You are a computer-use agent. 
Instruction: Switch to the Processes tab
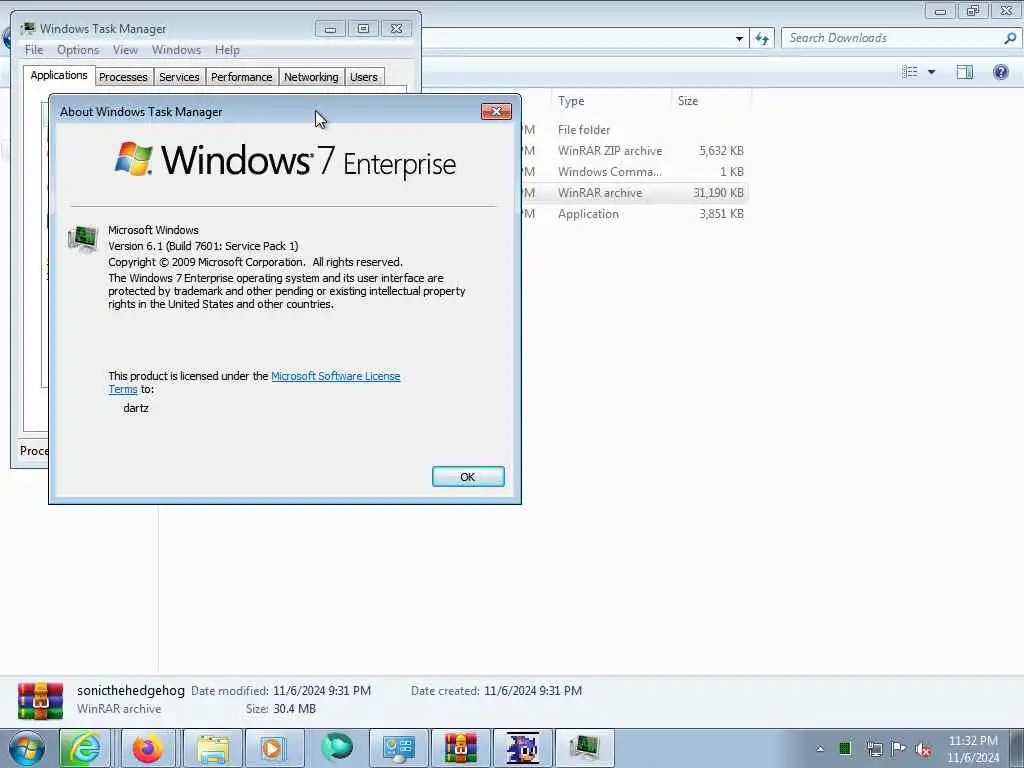pyautogui.click(x=123, y=77)
